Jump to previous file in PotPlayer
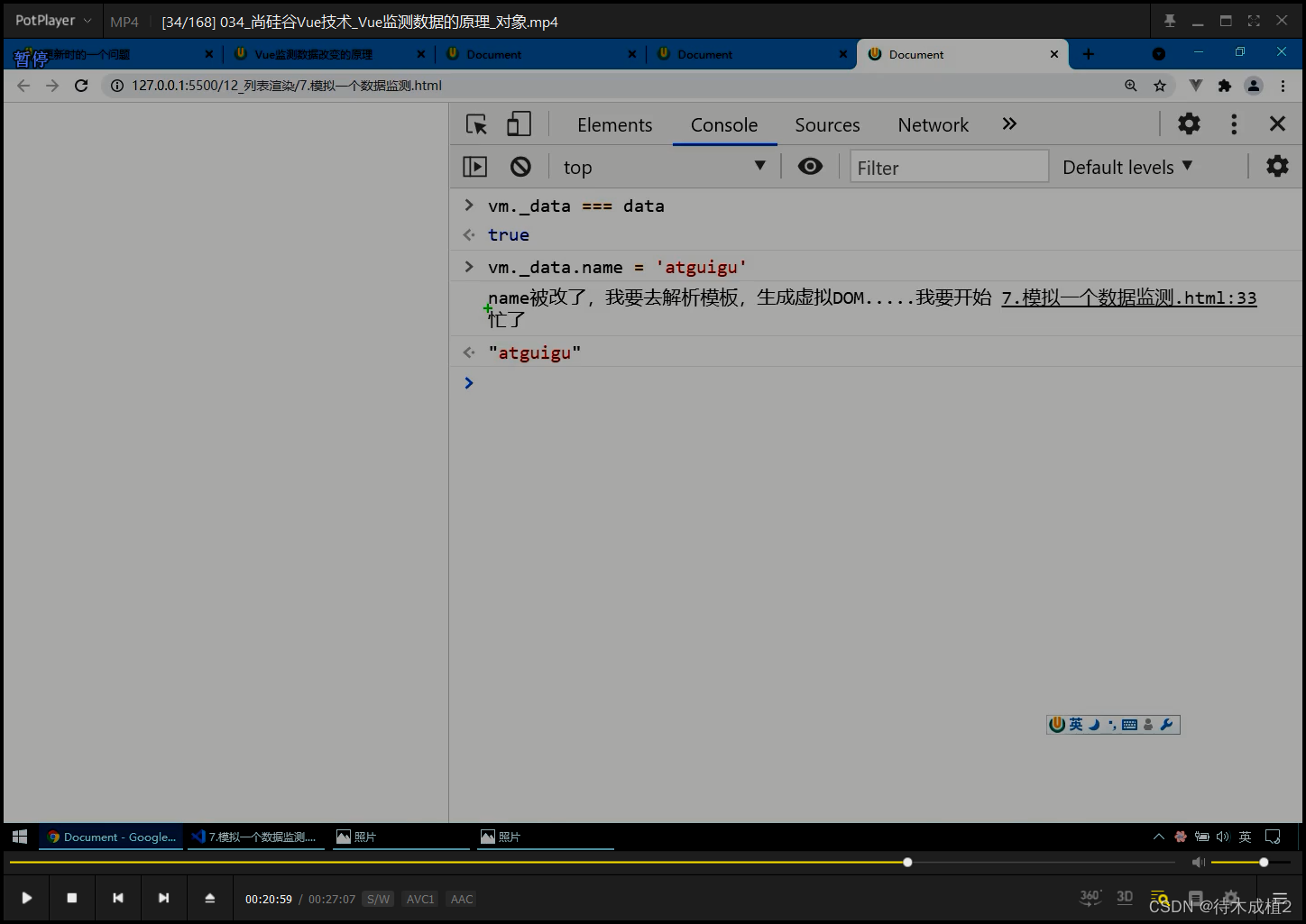 [x=117, y=898]
